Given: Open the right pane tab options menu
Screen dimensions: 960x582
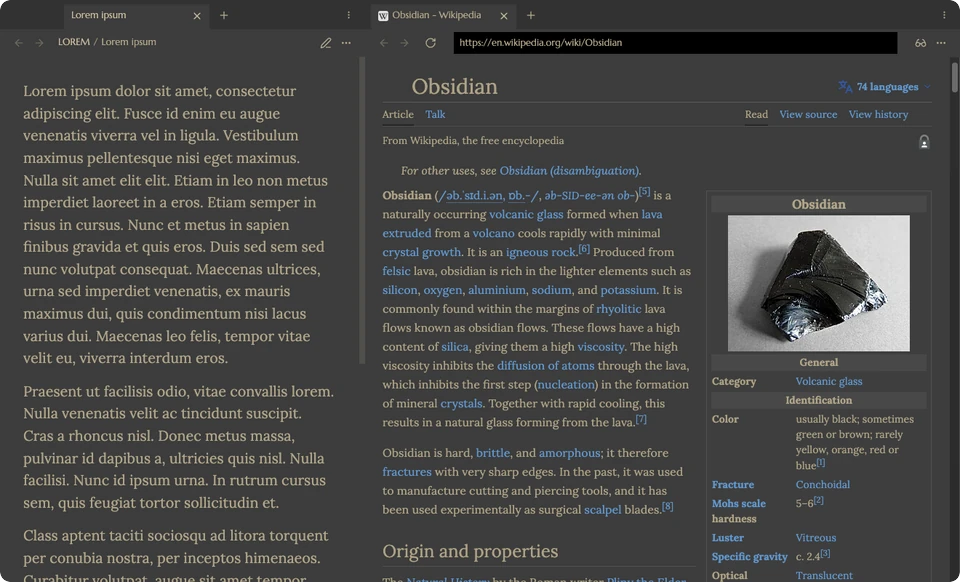Looking at the screenshot, I should point(943,15).
